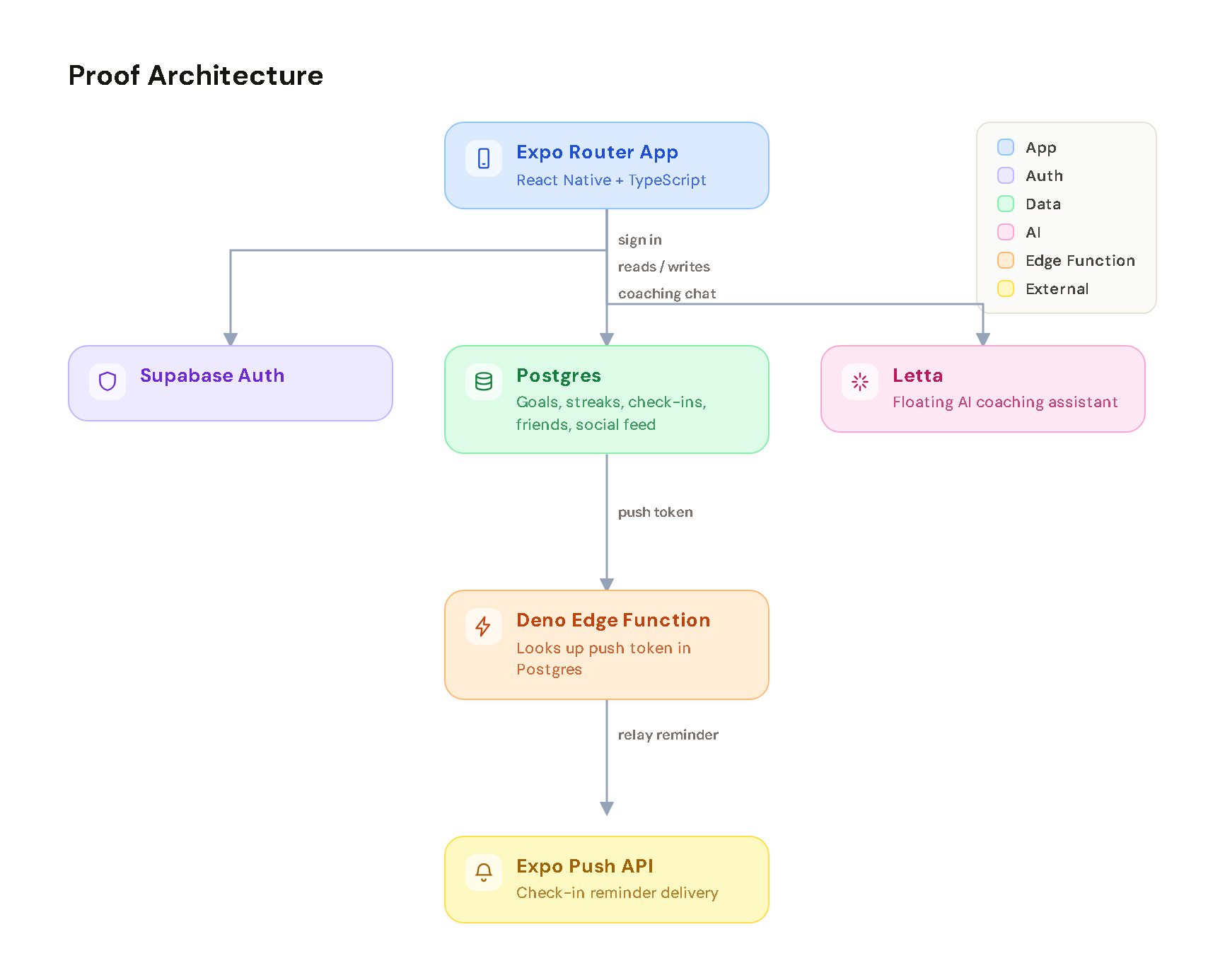Click the Letta heading
Screen dimensions: 1225x980
pyautogui.click(x=917, y=375)
